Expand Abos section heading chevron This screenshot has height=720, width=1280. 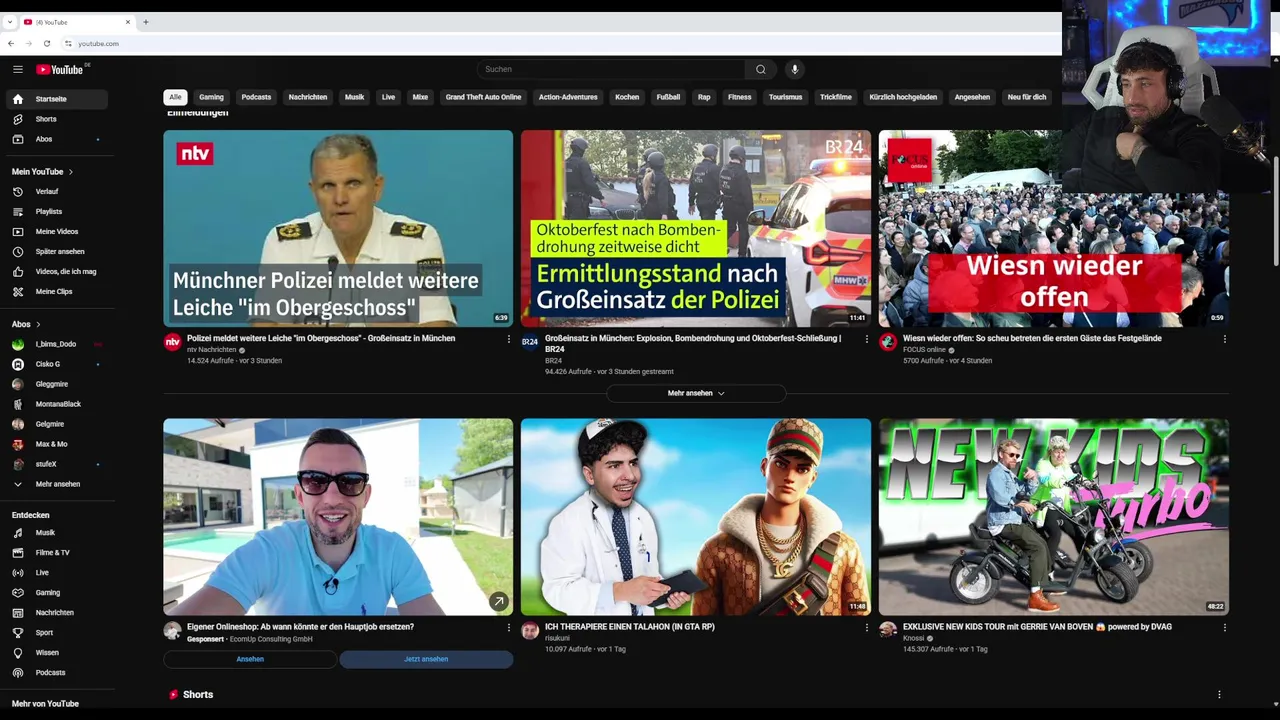(x=38, y=324)
